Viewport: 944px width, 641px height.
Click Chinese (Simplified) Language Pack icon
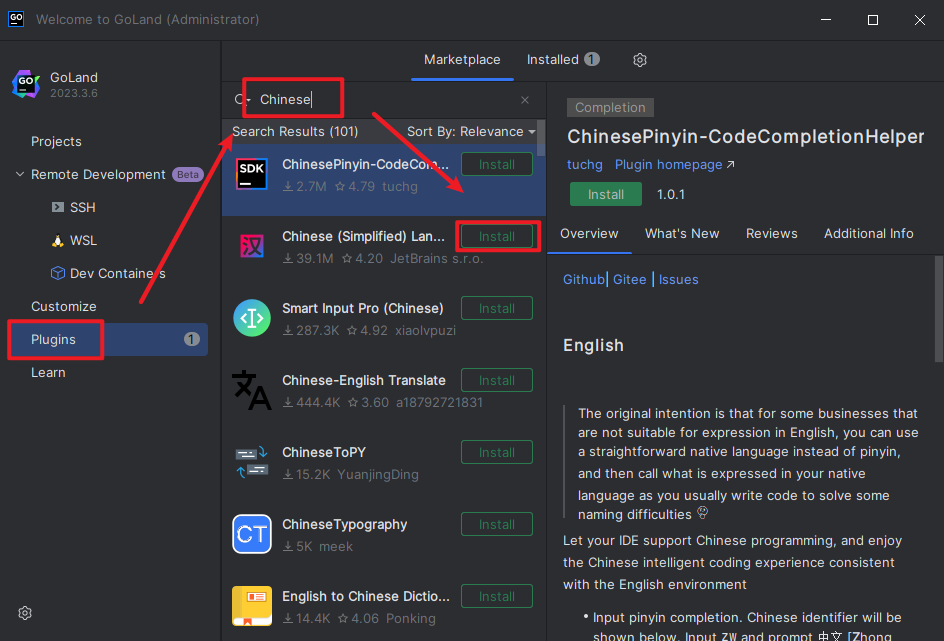(x=252, y=246)
